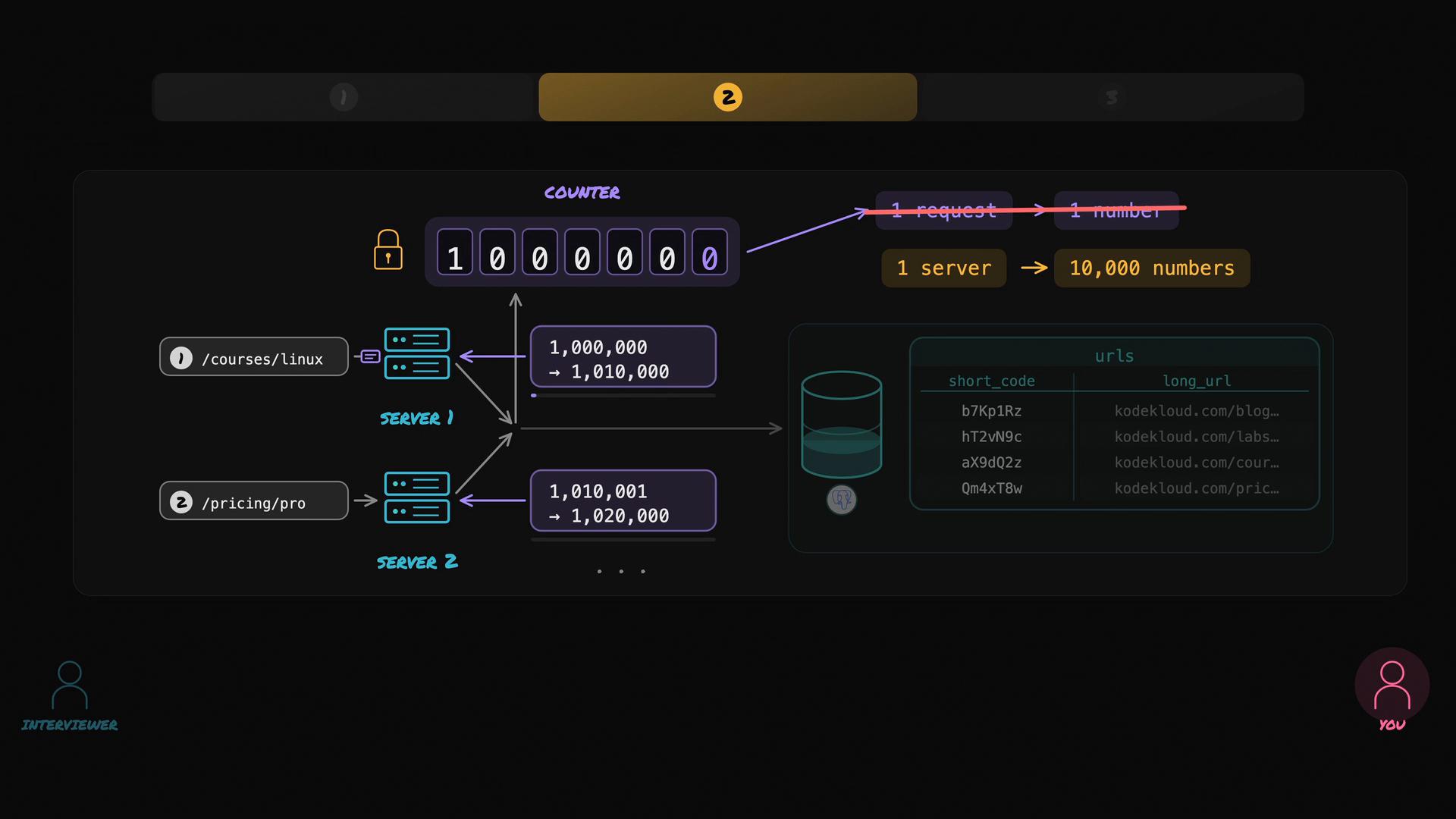Click the database cylinder icon

pos(842,424)
